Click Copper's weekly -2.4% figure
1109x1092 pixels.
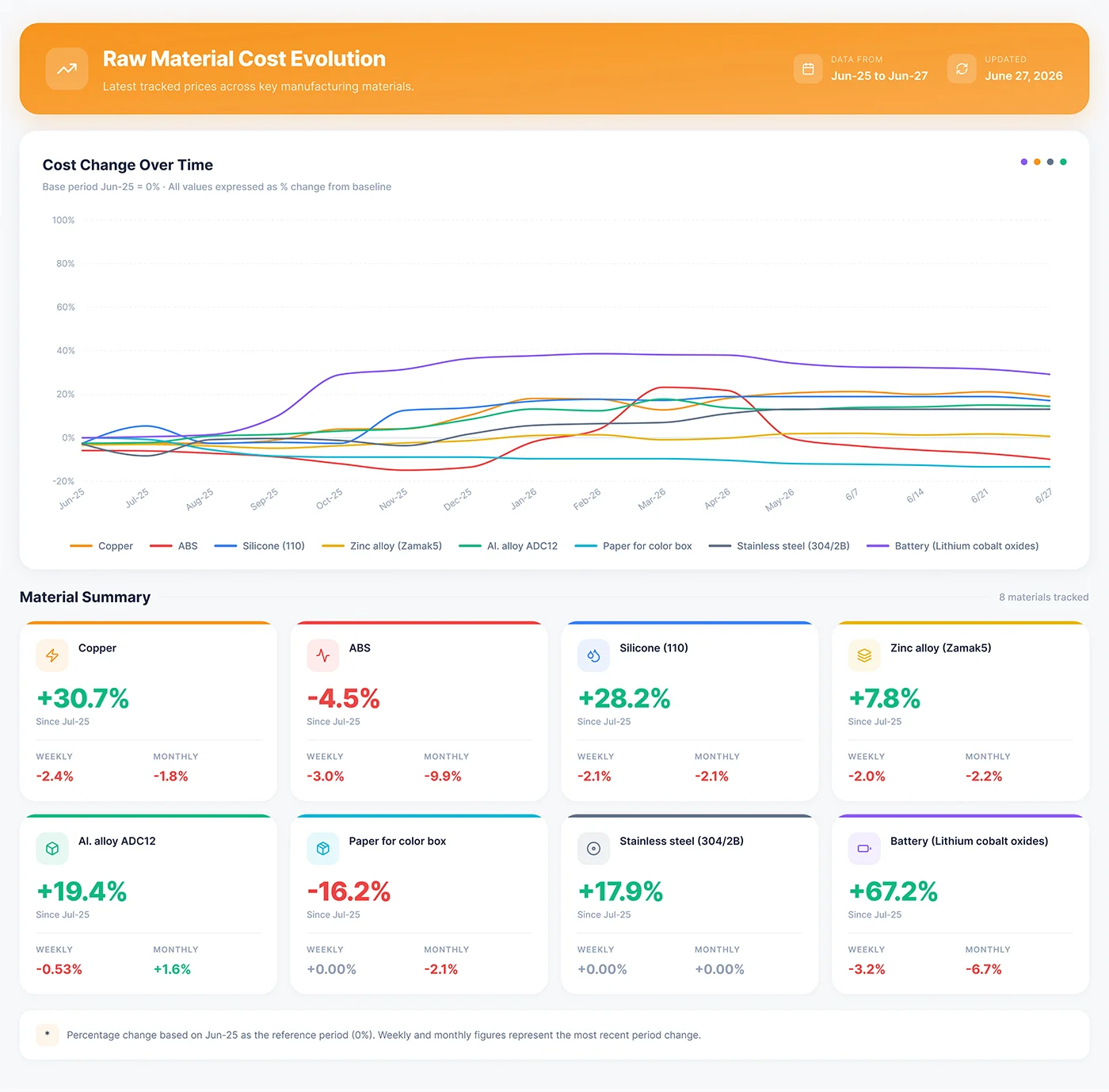55,777
